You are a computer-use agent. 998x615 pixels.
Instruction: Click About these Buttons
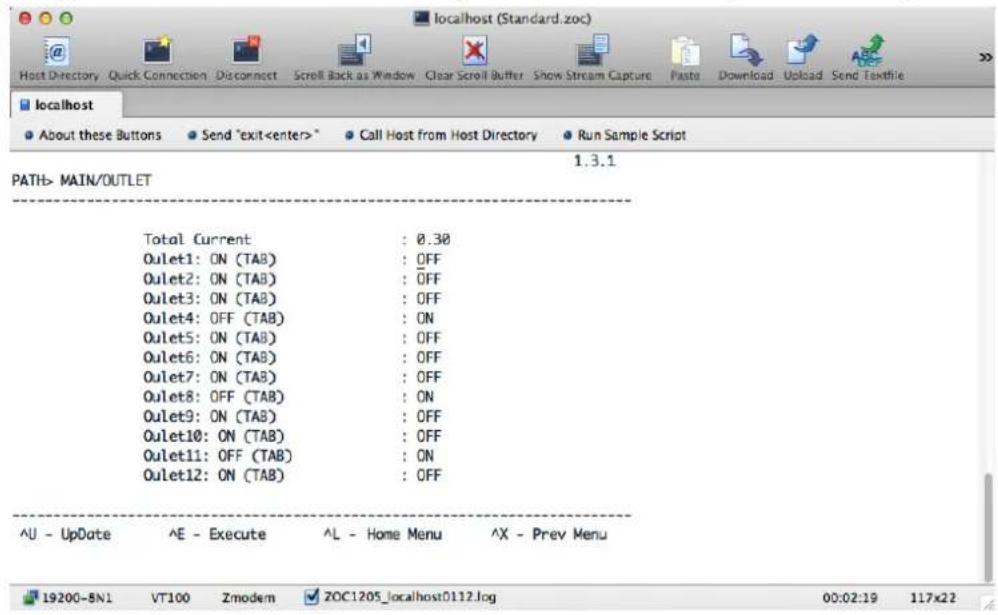click(93, 135)
